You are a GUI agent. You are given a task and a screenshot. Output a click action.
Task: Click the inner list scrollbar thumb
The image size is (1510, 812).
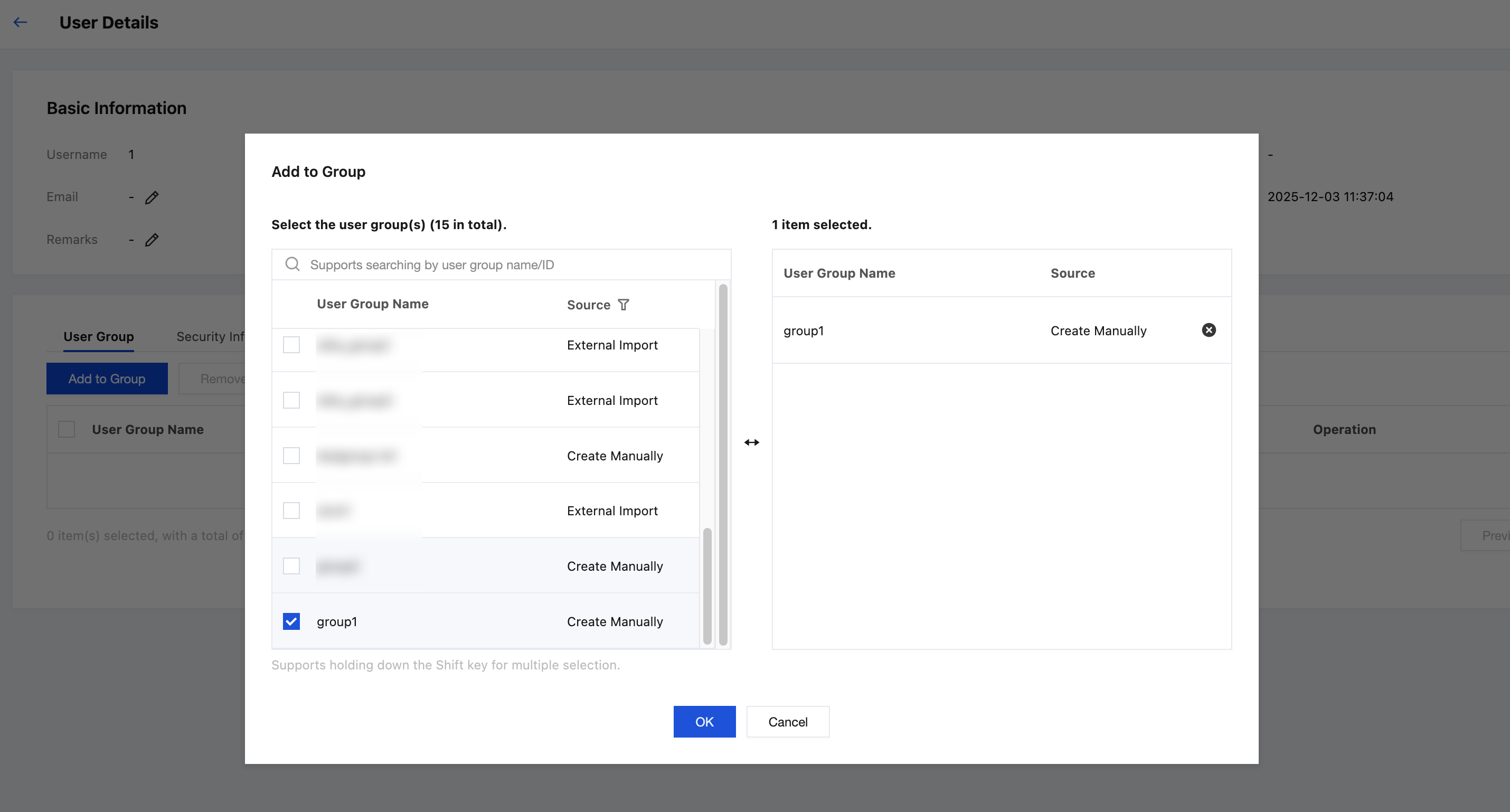click(707, 586)
